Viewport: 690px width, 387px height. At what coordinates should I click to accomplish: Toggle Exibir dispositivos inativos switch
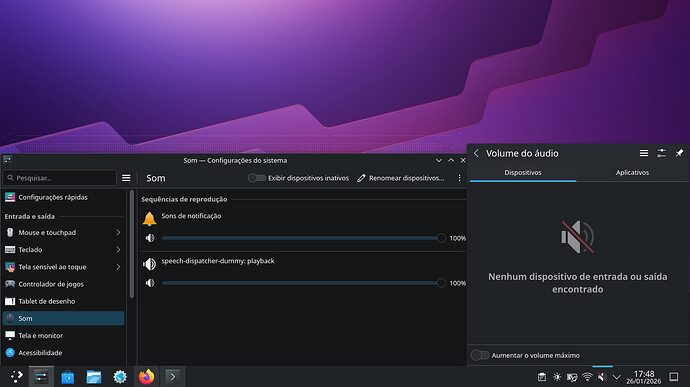[x=257, y=178]
